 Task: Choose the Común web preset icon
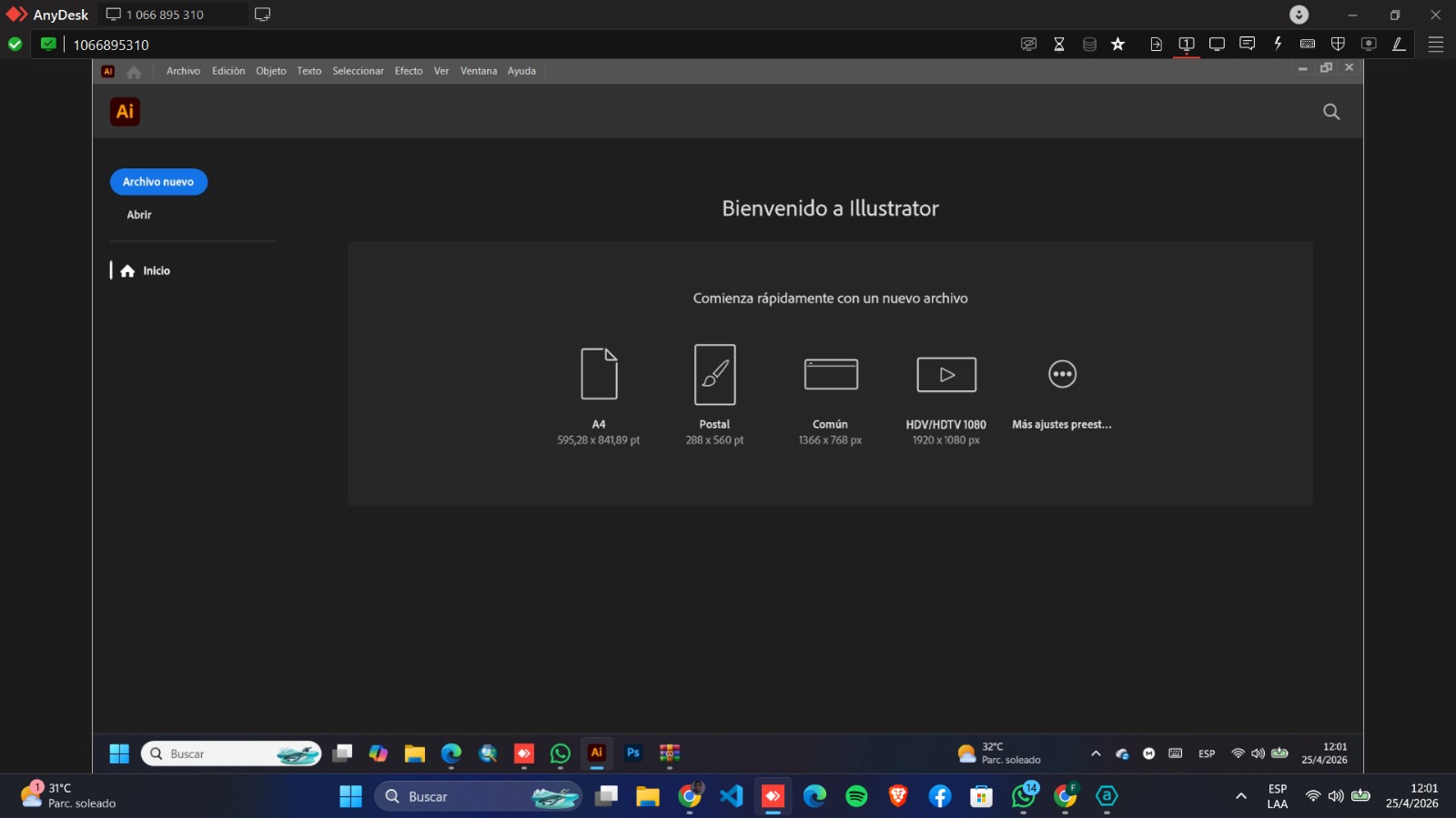point(831,374)
